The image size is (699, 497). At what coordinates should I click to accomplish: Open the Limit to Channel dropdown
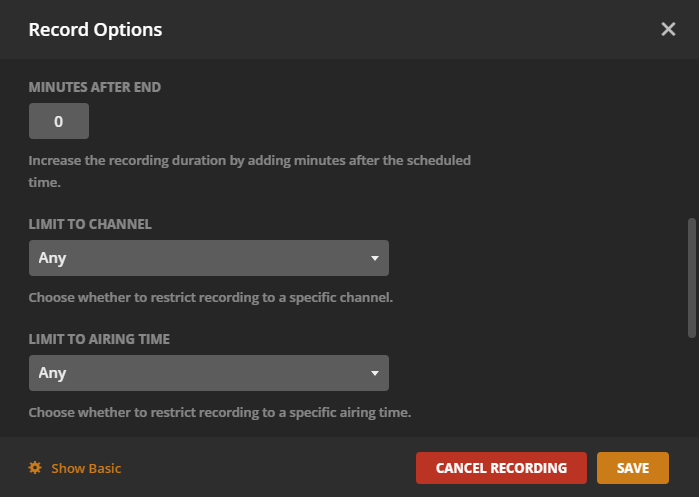pos(208,258)
